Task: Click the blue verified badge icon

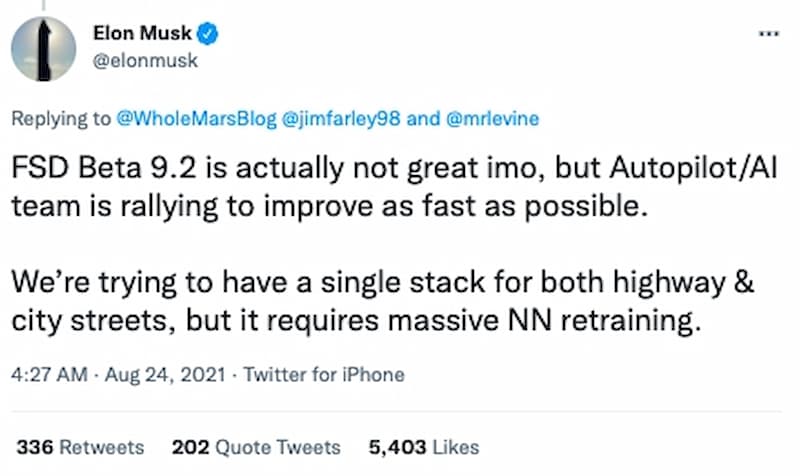Action: 208,35
